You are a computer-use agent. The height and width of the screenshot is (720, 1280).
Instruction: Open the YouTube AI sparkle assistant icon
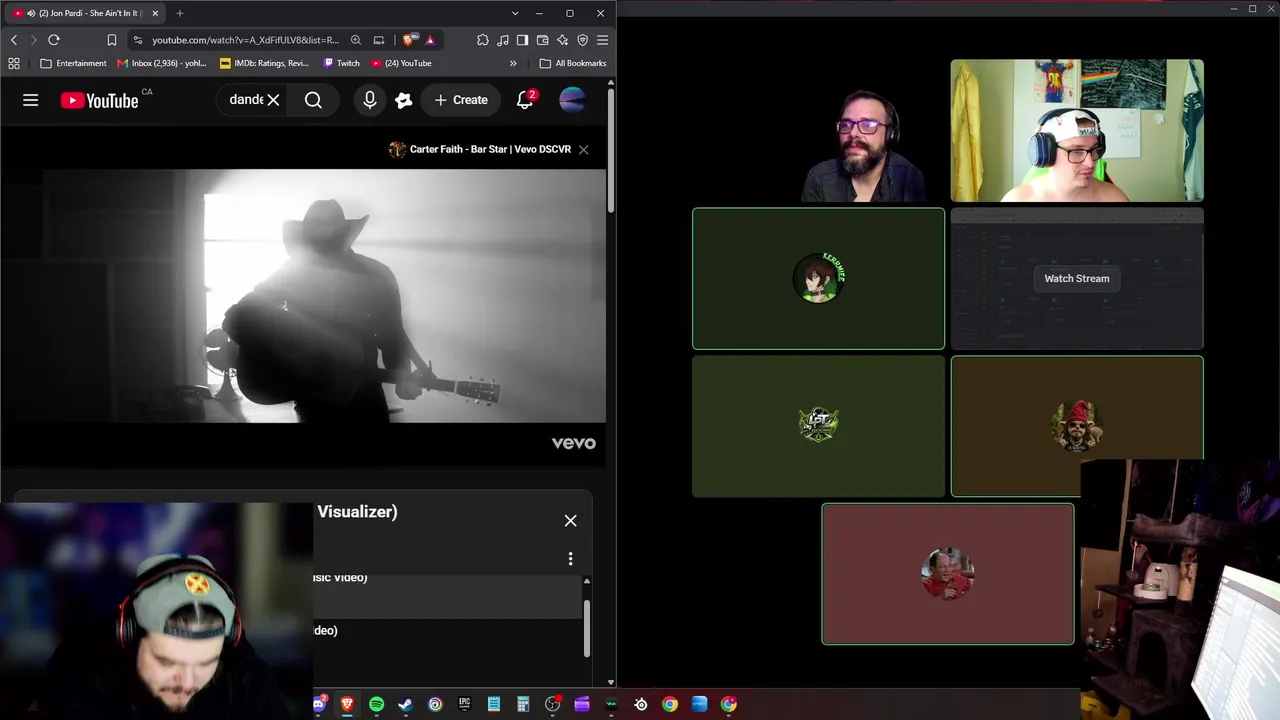pos(404,100)
